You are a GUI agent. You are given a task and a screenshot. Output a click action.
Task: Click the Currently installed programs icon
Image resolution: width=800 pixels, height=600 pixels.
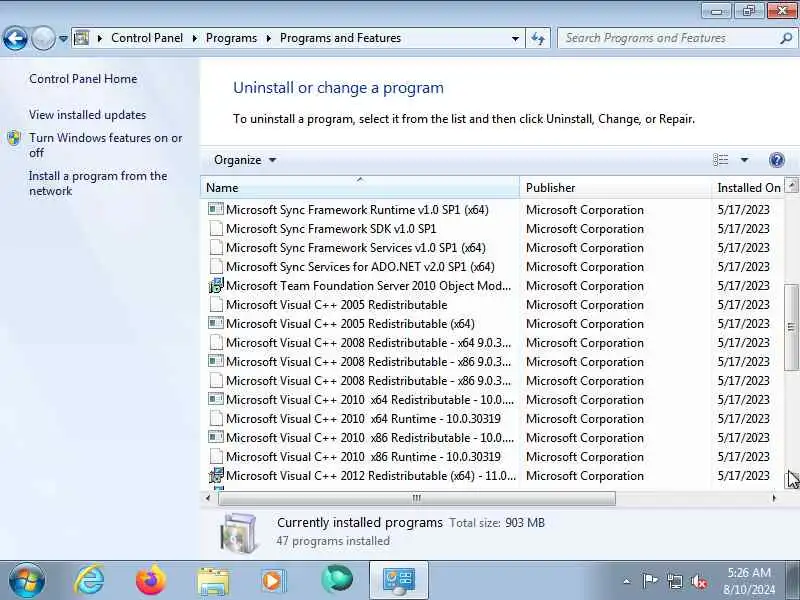coord(238,533)
